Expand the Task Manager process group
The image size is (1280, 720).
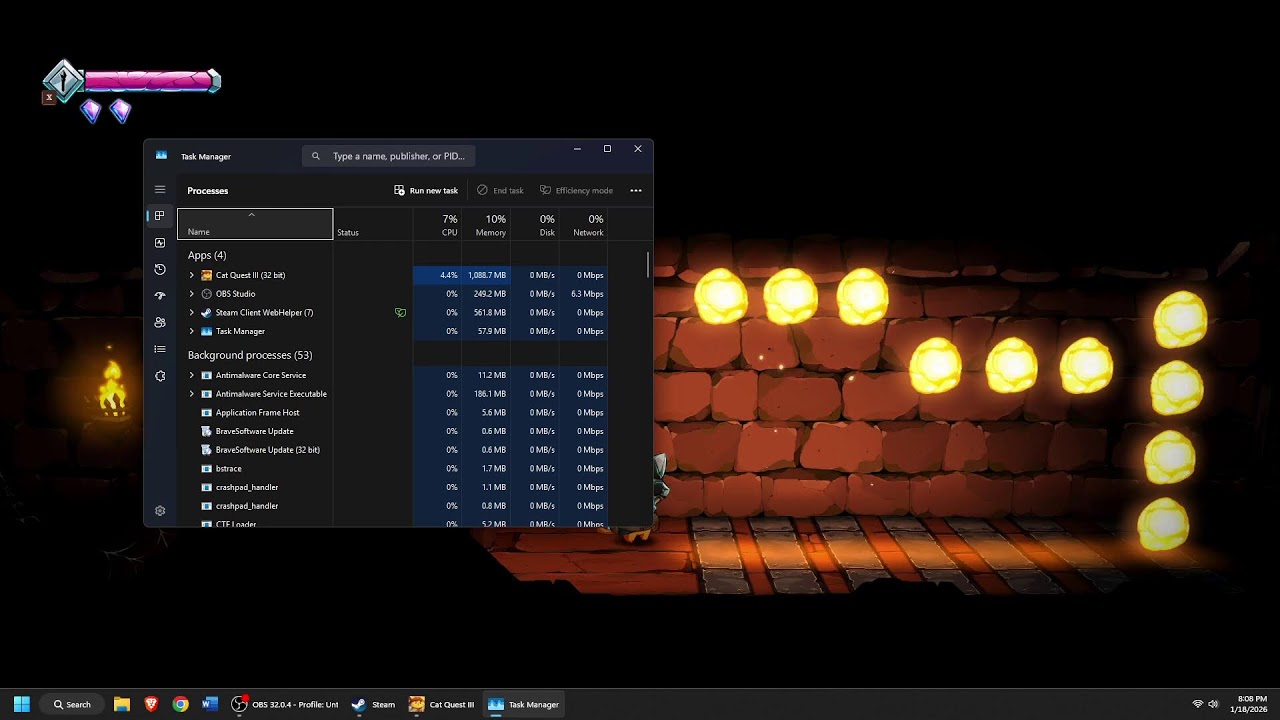tap(191, 331)
